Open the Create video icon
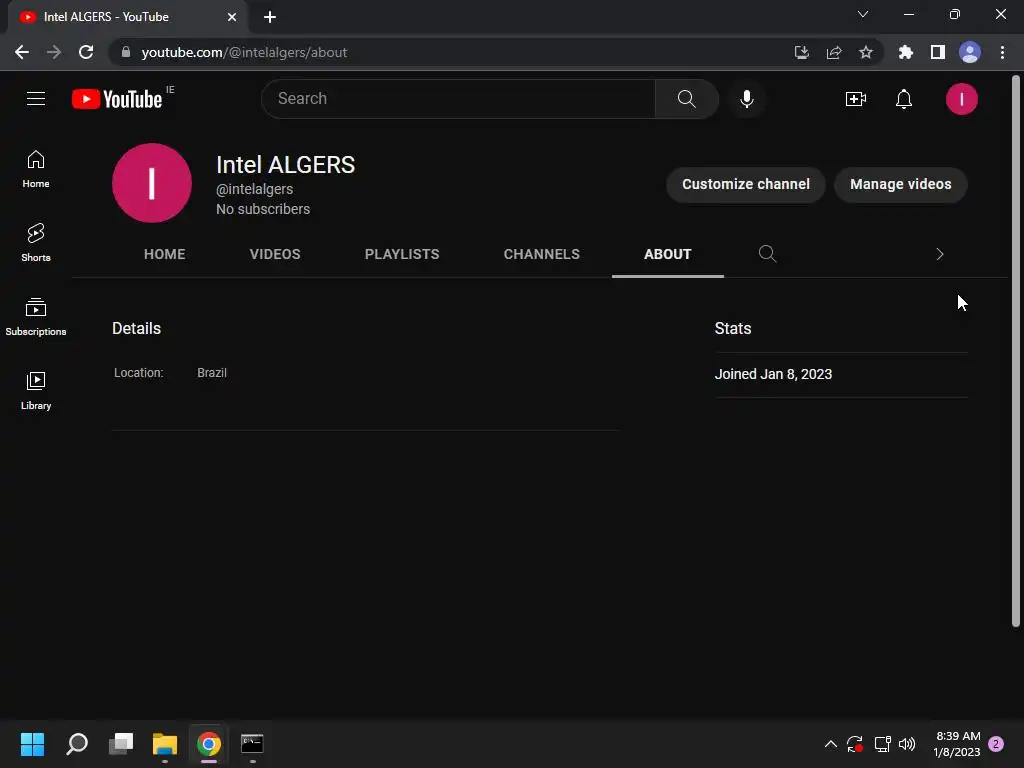This screenshot has height=768, width=1024. coord(856,99)
